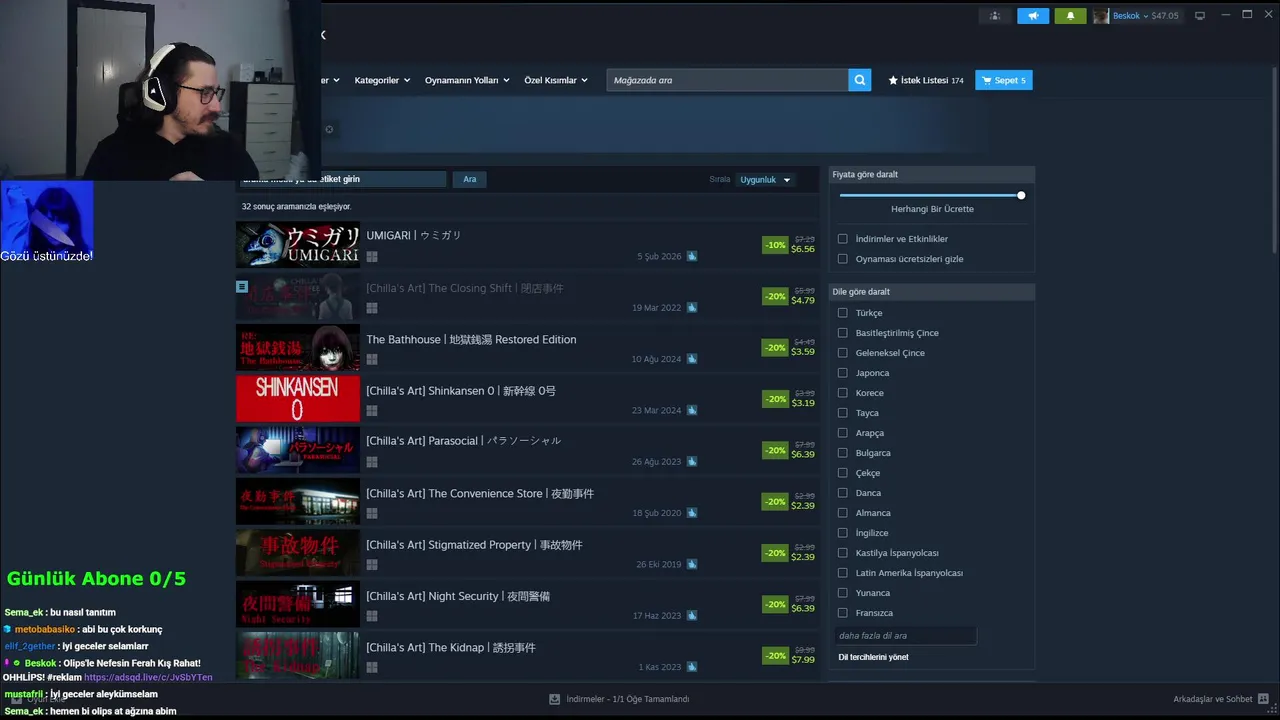Click Windows platform icon on The Bathhouse row
This screenshot has height=720, width=1280.
[x=372, y=359]
